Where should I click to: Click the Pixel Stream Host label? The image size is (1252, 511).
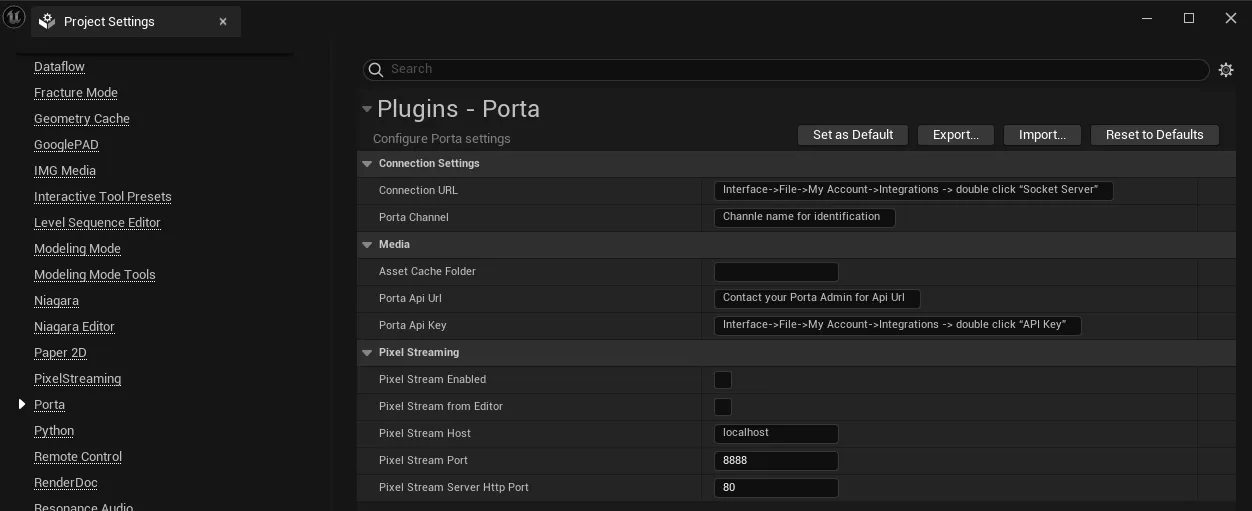point(425,433)
